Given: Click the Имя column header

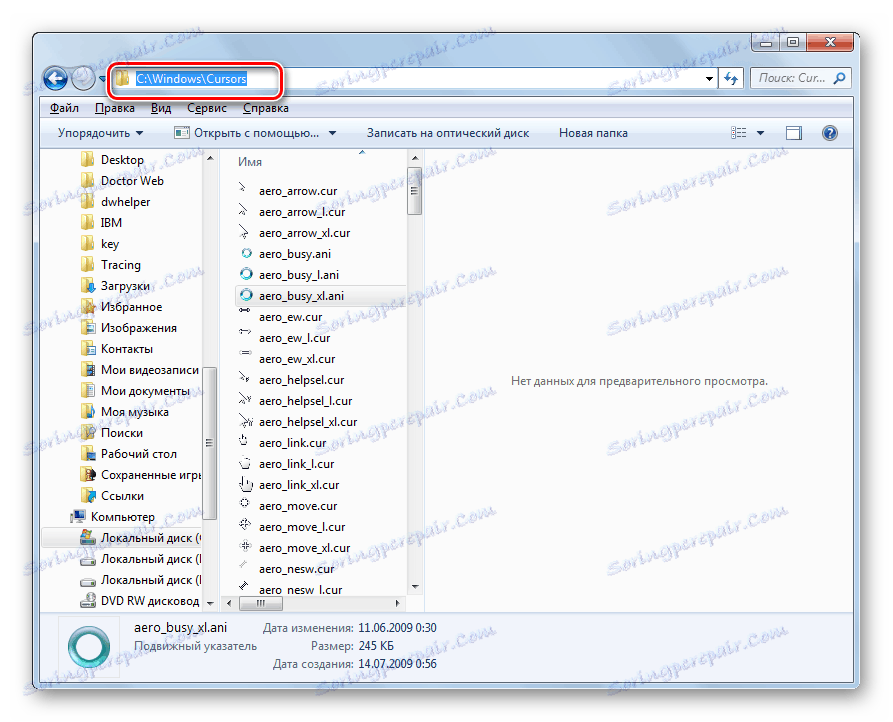Looking at the screenshot, I should pos(249,162).
